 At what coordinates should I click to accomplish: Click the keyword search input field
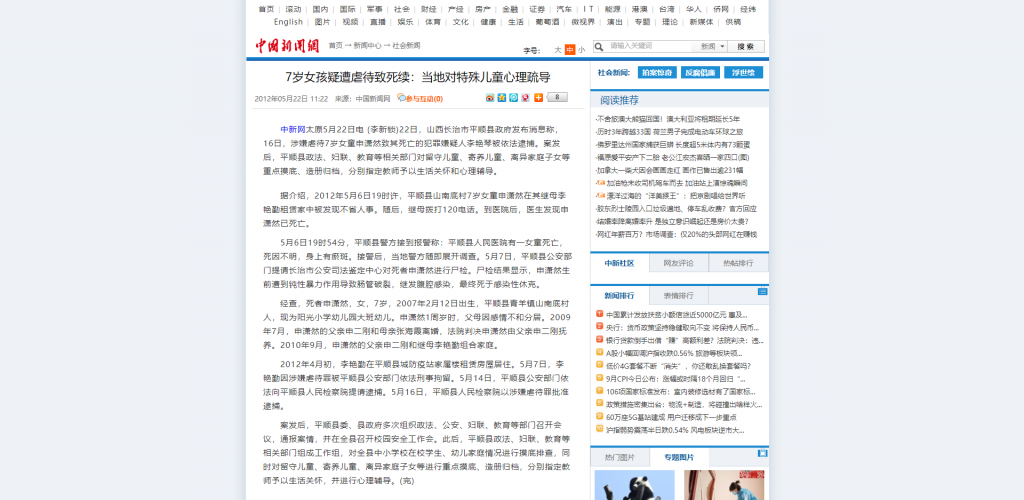(650, 46)
